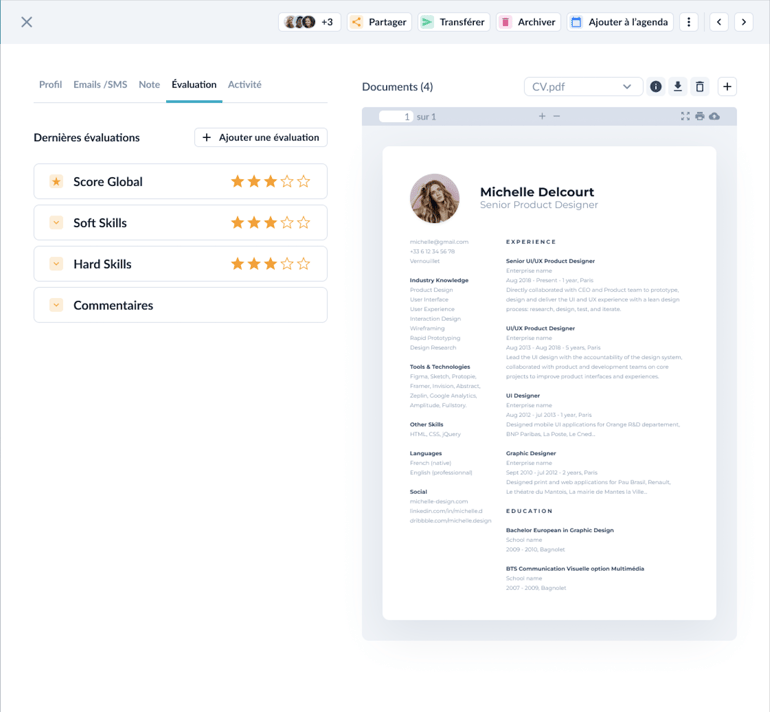The image size is (770, 712).
Task: Open the Activité tab
Action: point(244,85)
